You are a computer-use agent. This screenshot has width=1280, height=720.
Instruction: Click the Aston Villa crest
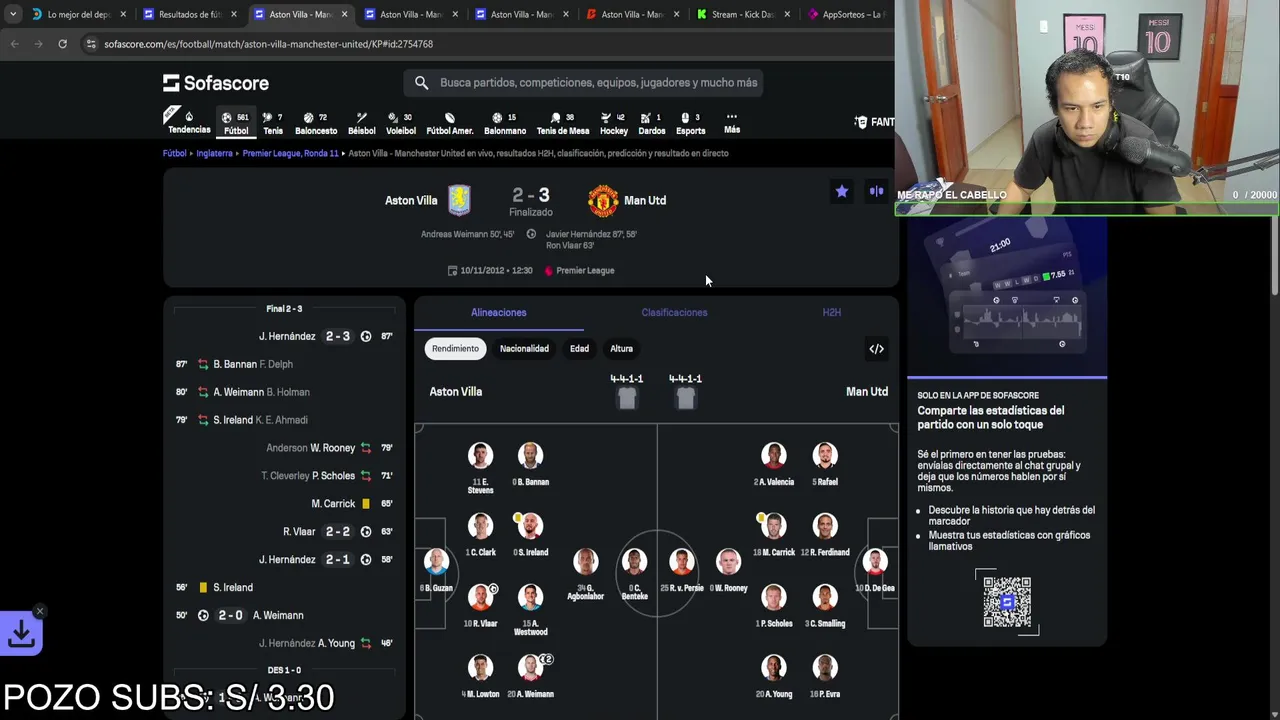tap(459, 200)
